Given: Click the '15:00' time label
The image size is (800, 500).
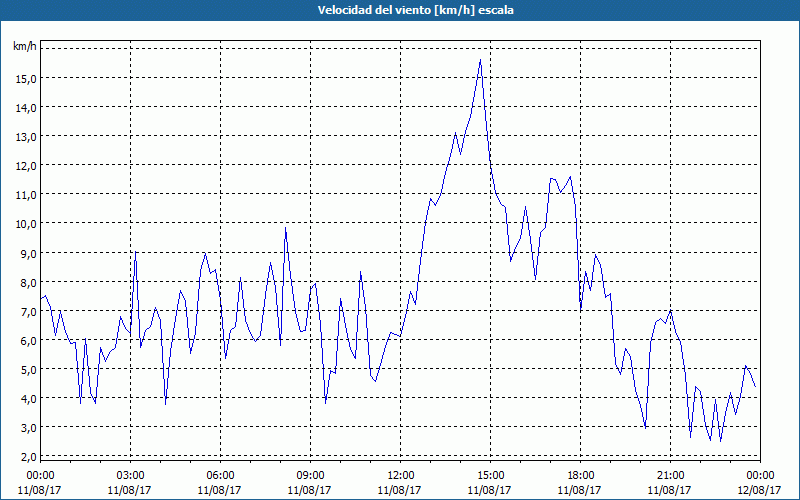Looking at the screenshot, I should point(490,476).
